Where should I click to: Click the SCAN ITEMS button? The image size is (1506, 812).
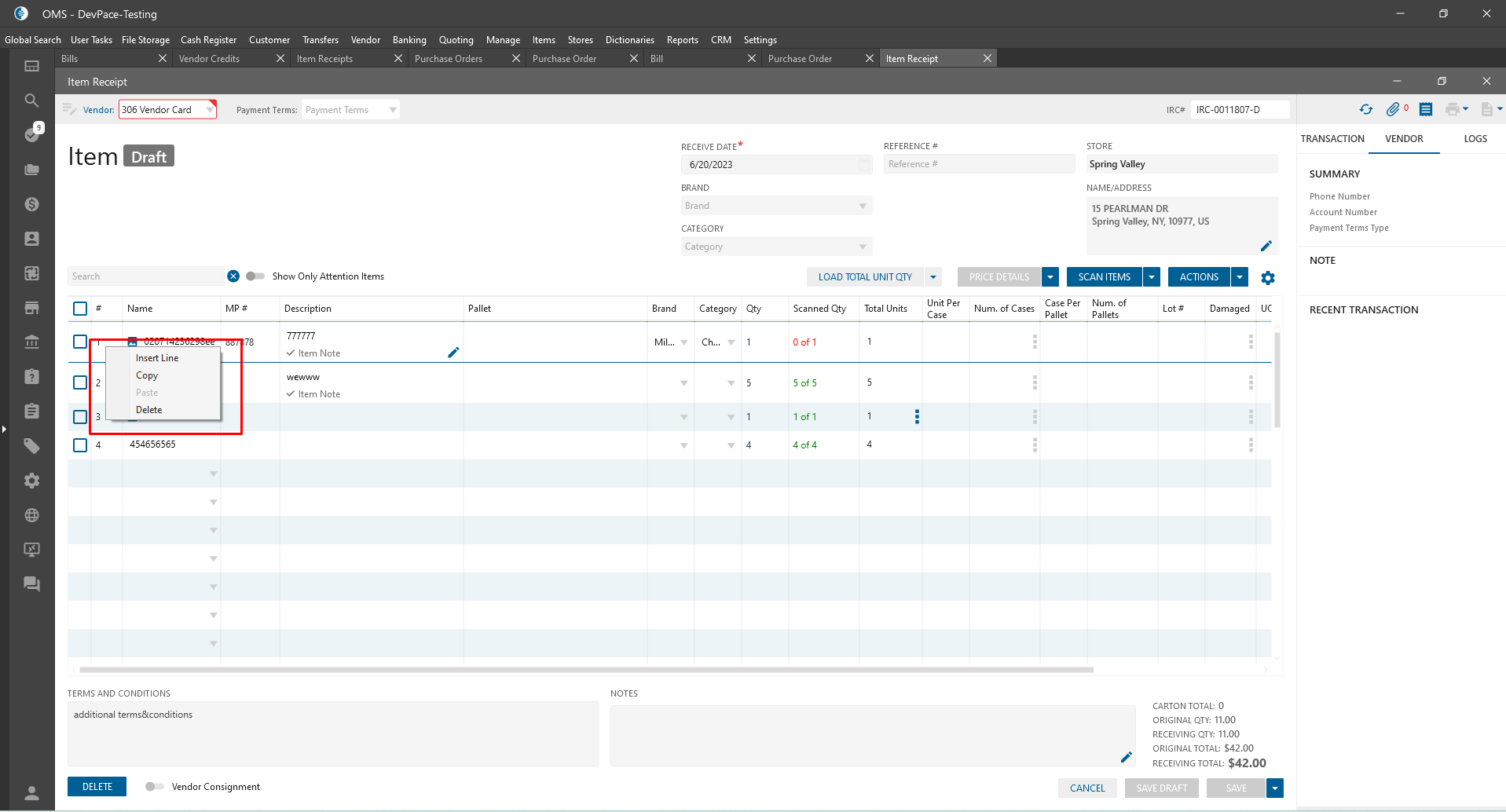point(1104,277)
